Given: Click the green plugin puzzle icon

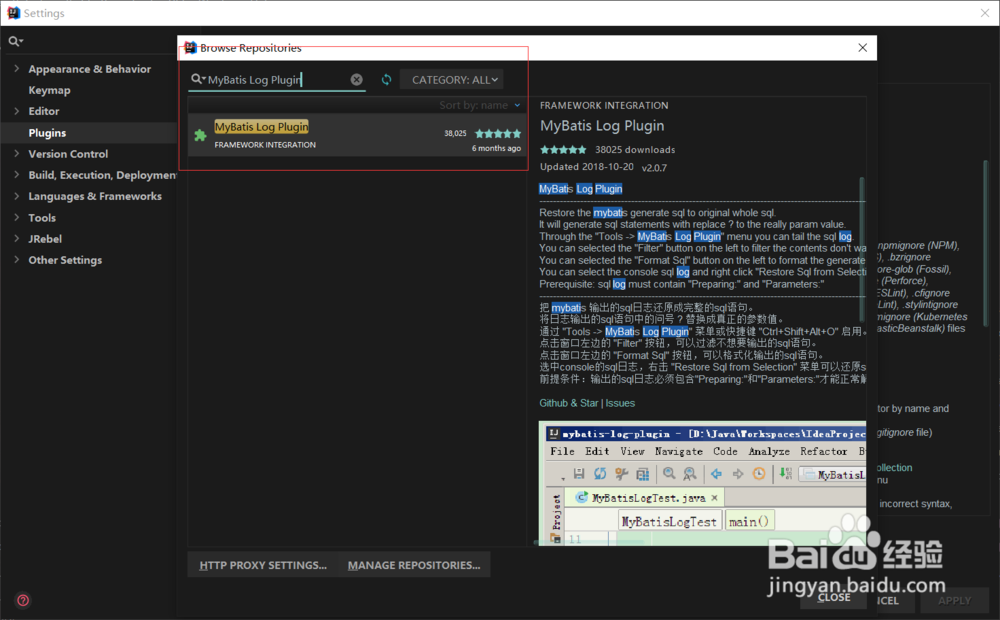Looking at the screenshot, I should [200, 135].
